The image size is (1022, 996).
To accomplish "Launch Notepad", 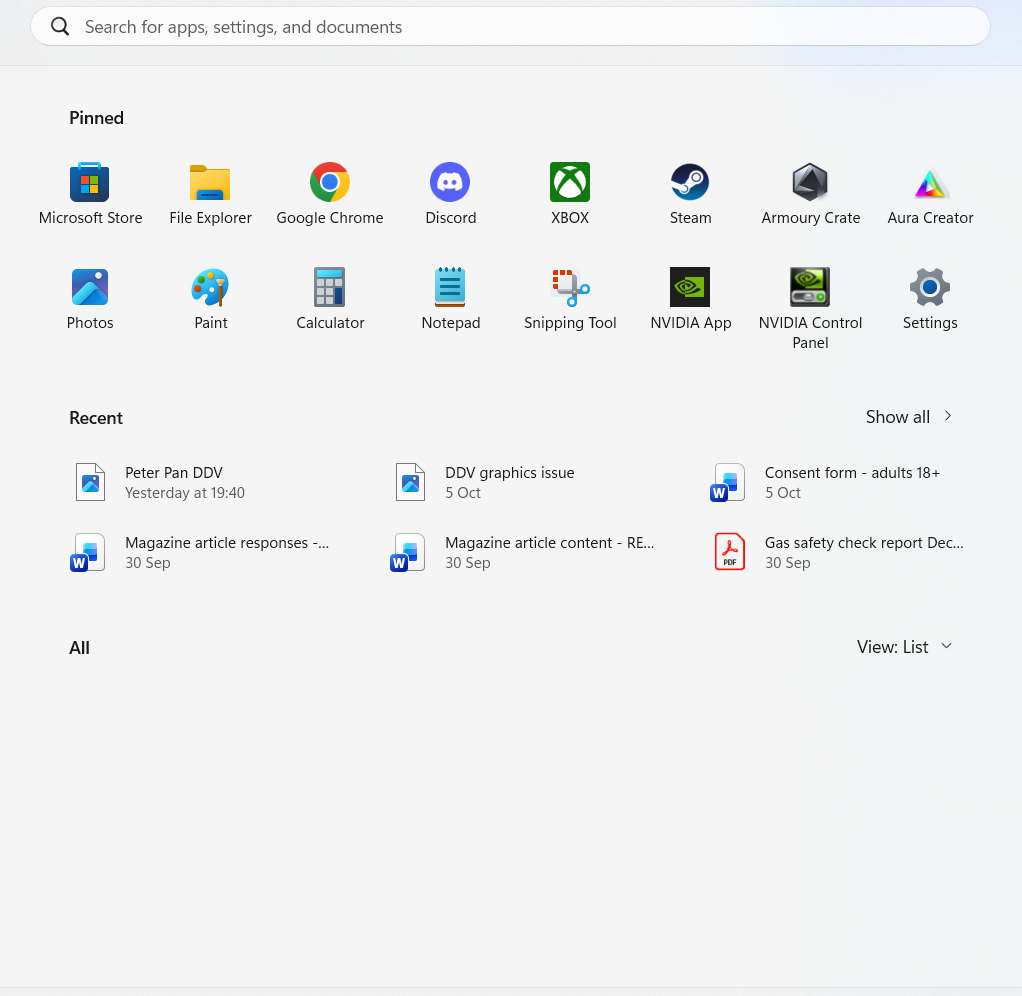I will 450,299.
